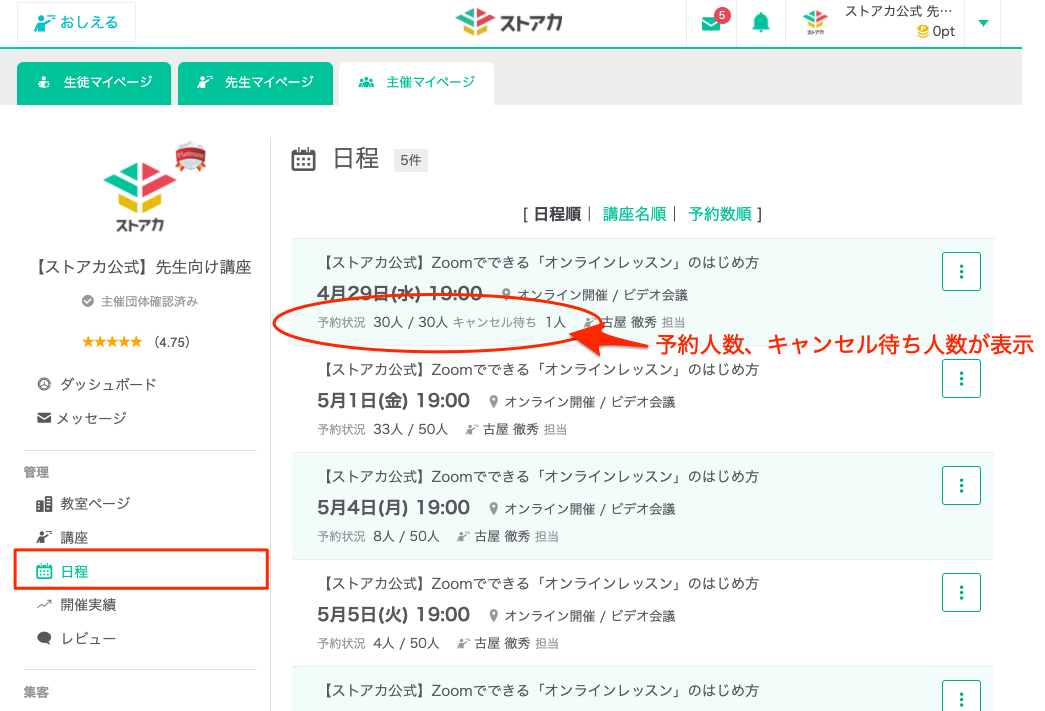Open options menu for 5月4日(月) schedule
This screenshot has width=1045, height=711.
(961, 486)
